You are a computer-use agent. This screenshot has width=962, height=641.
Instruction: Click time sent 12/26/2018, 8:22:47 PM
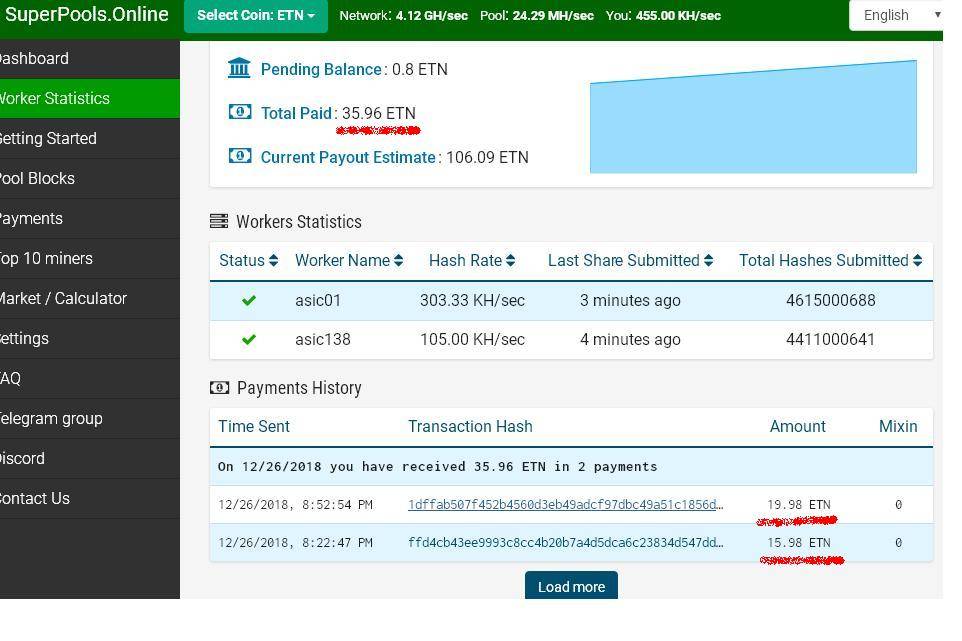(295, 543)
